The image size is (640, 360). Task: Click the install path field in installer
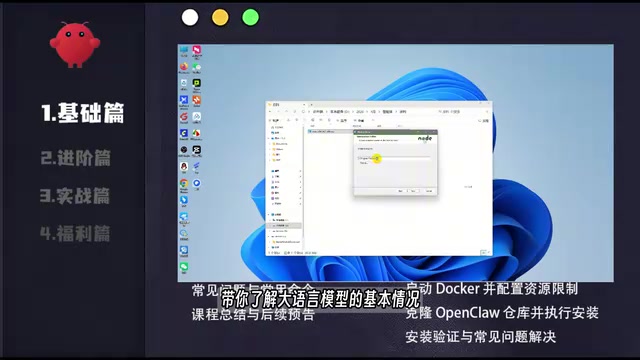coord(393,158)
